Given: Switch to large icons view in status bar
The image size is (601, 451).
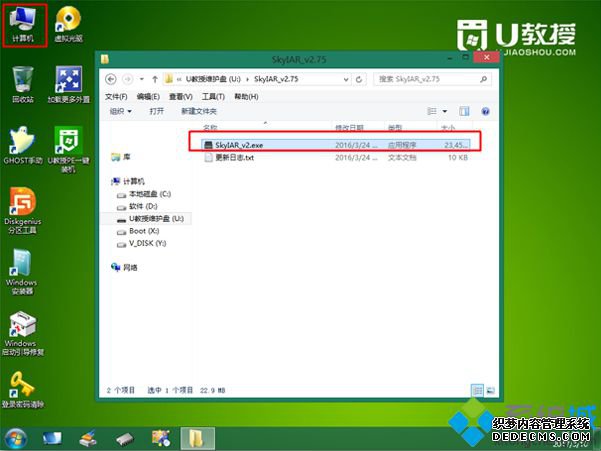Looking at the screenshot, I should [490, 390].
